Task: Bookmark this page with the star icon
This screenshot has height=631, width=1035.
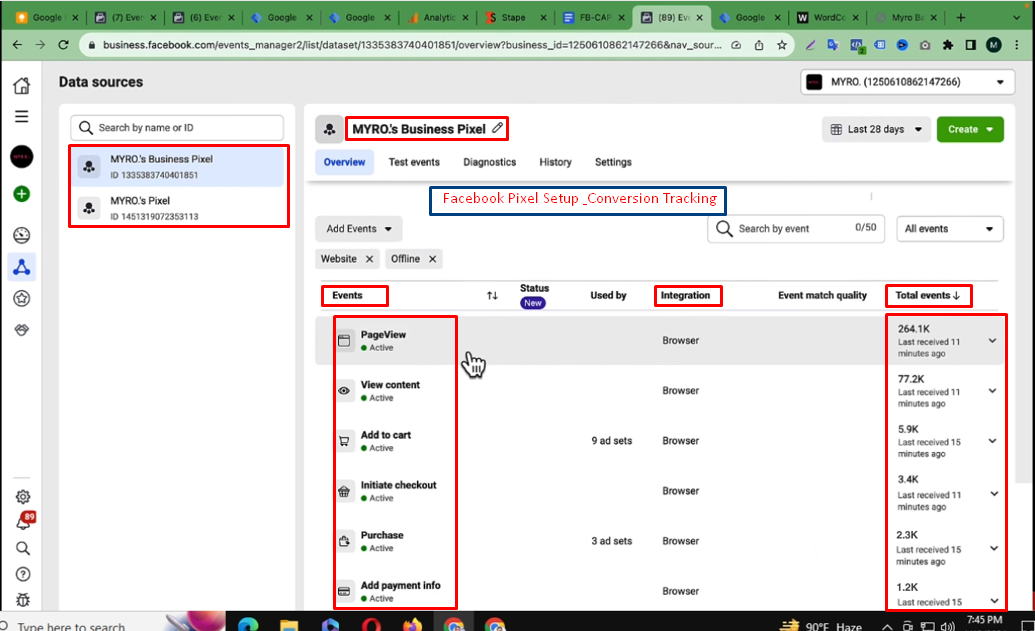Action: point(782,45)
